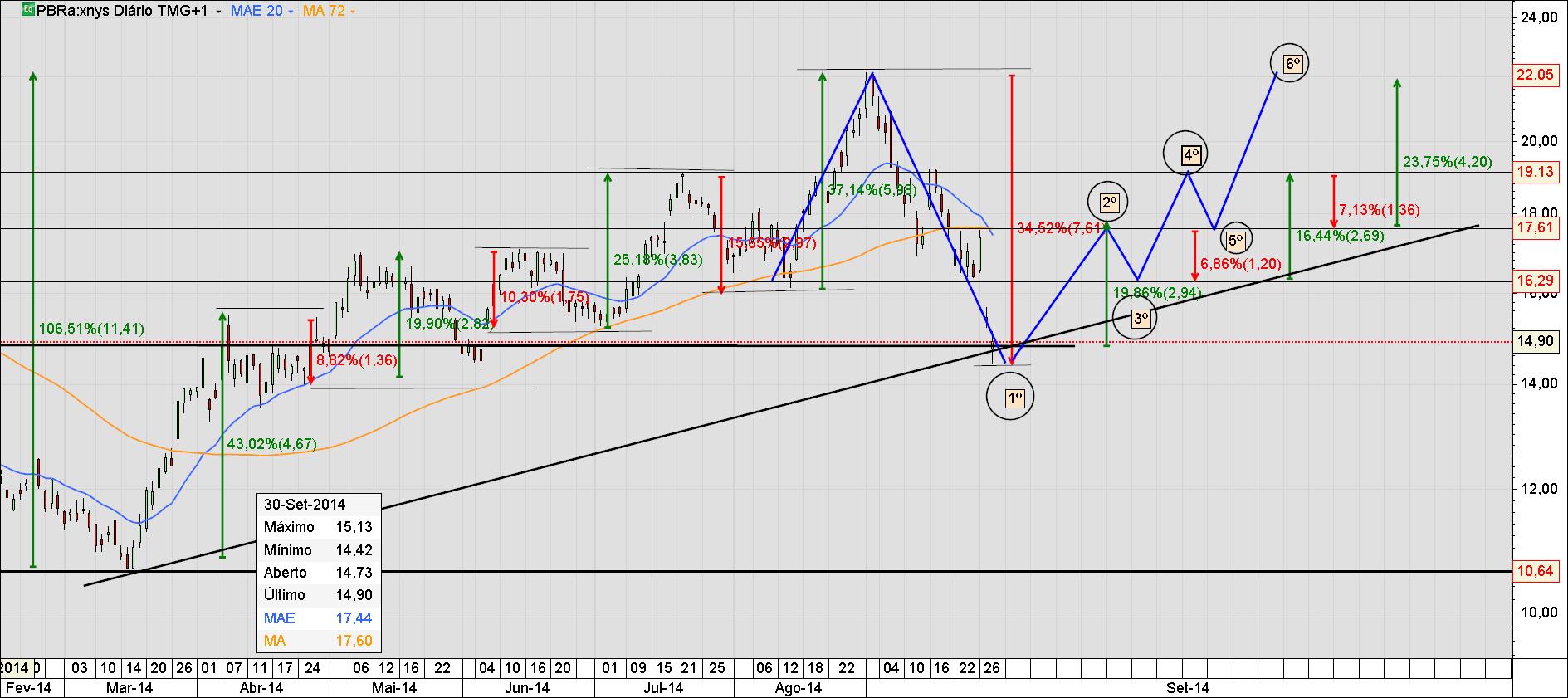The height and width of the screenshot is (698, 1568).
Task: Click the Ago-14 month label
Action: [x=799, y=688]
